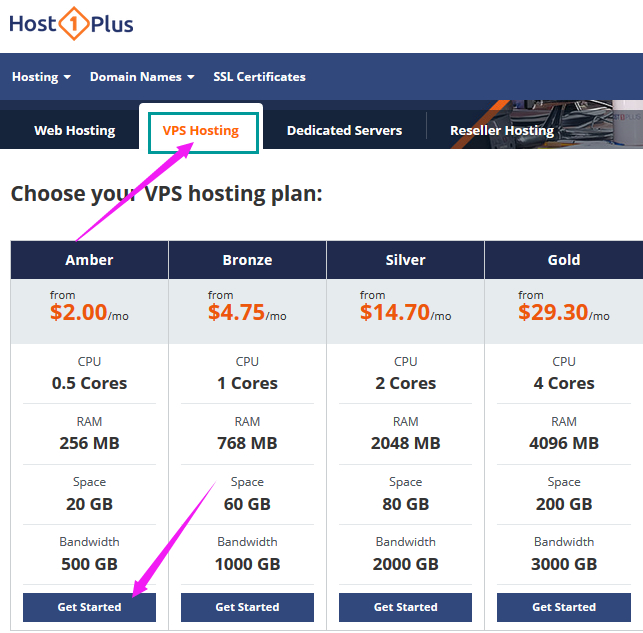Click the 3000 GB bandwidth value
643x633 pixels.
(x=564, y=564)
